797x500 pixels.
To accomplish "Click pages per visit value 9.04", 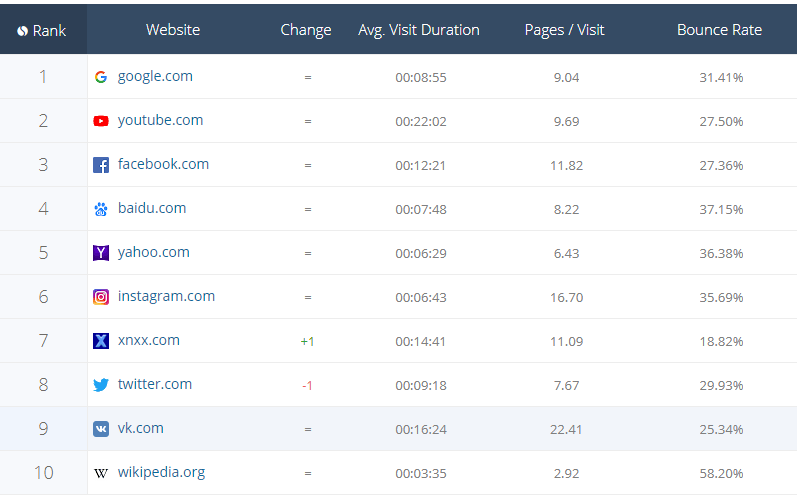I will pos(566,78).
